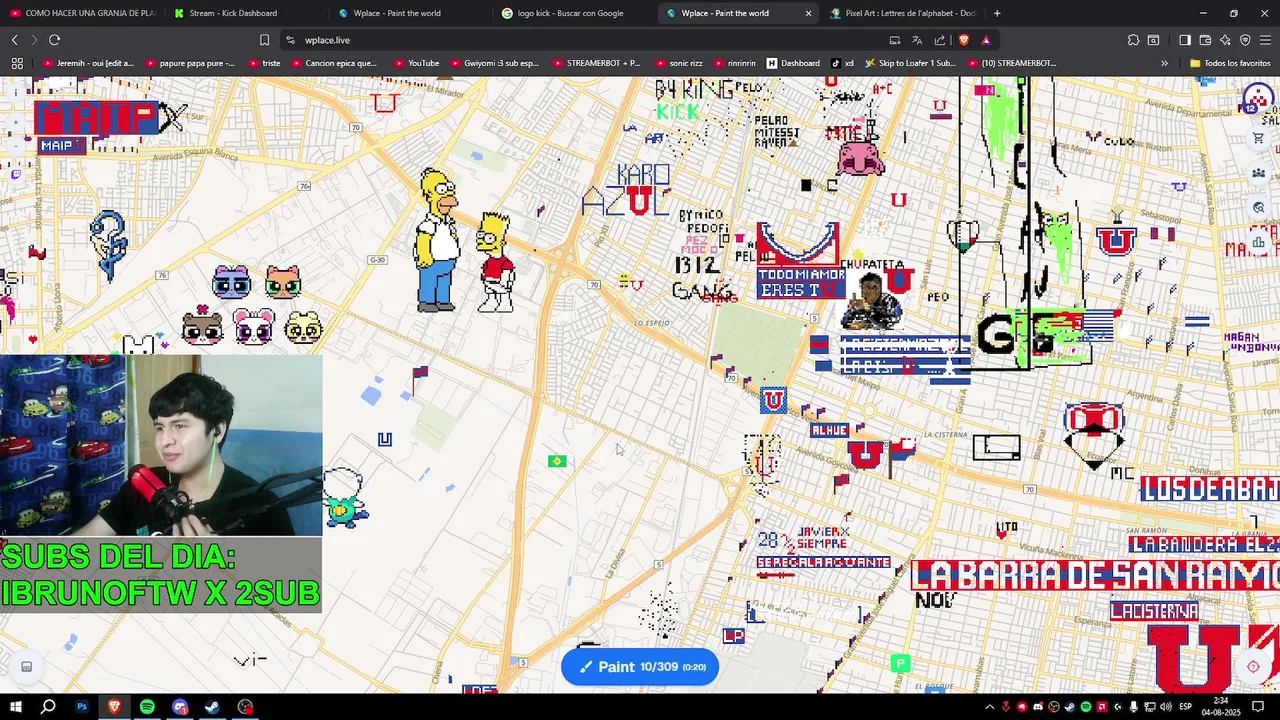
Task: Close the active Wplace tab
Action: [x=808, y=13]
